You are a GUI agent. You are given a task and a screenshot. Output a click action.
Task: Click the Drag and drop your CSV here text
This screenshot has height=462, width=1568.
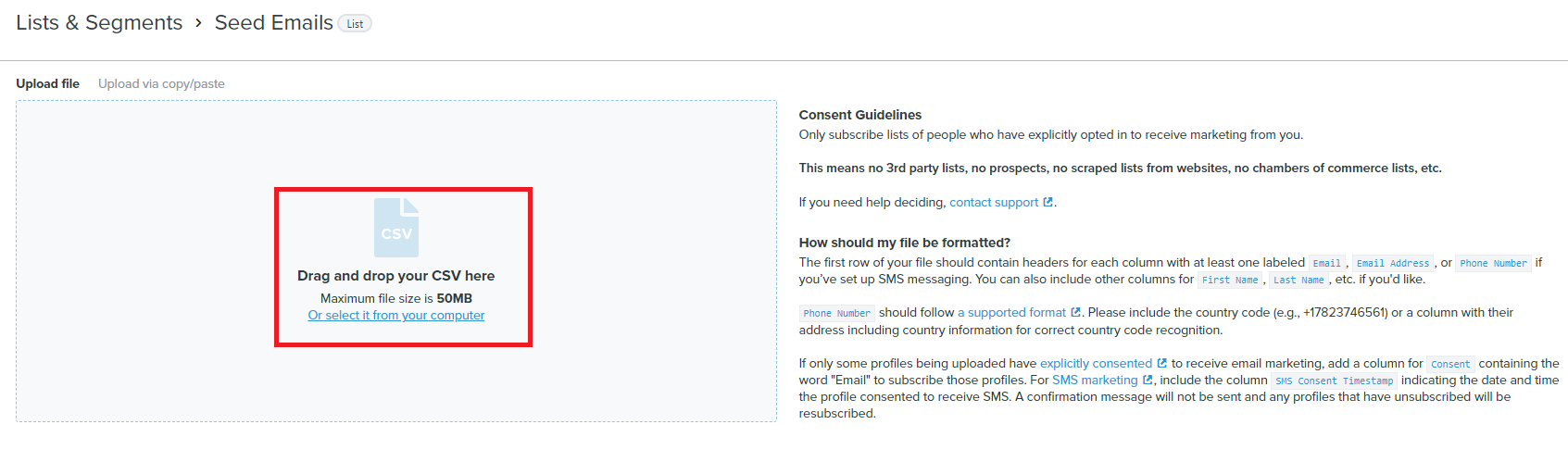[x=396, y=276]
